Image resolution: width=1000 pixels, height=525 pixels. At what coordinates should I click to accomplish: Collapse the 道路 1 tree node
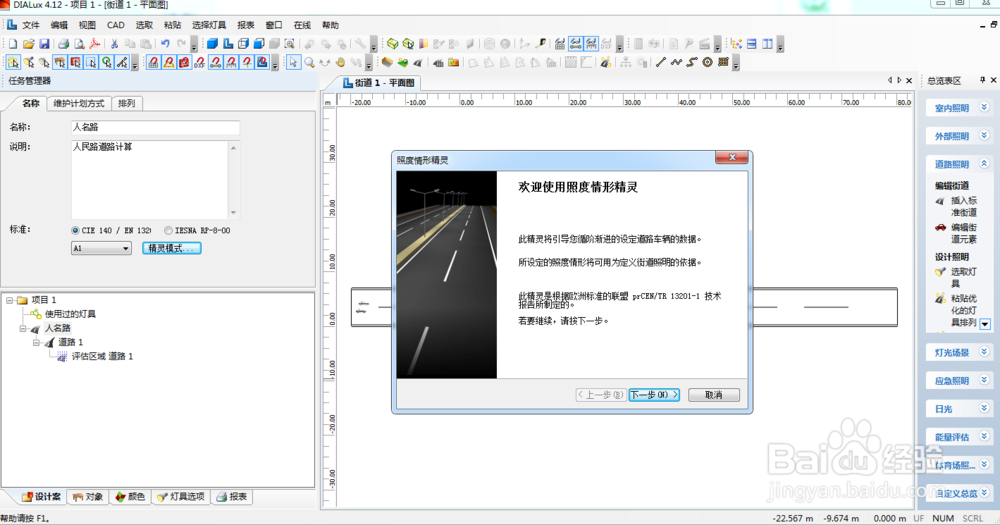(x=36, y=343)
